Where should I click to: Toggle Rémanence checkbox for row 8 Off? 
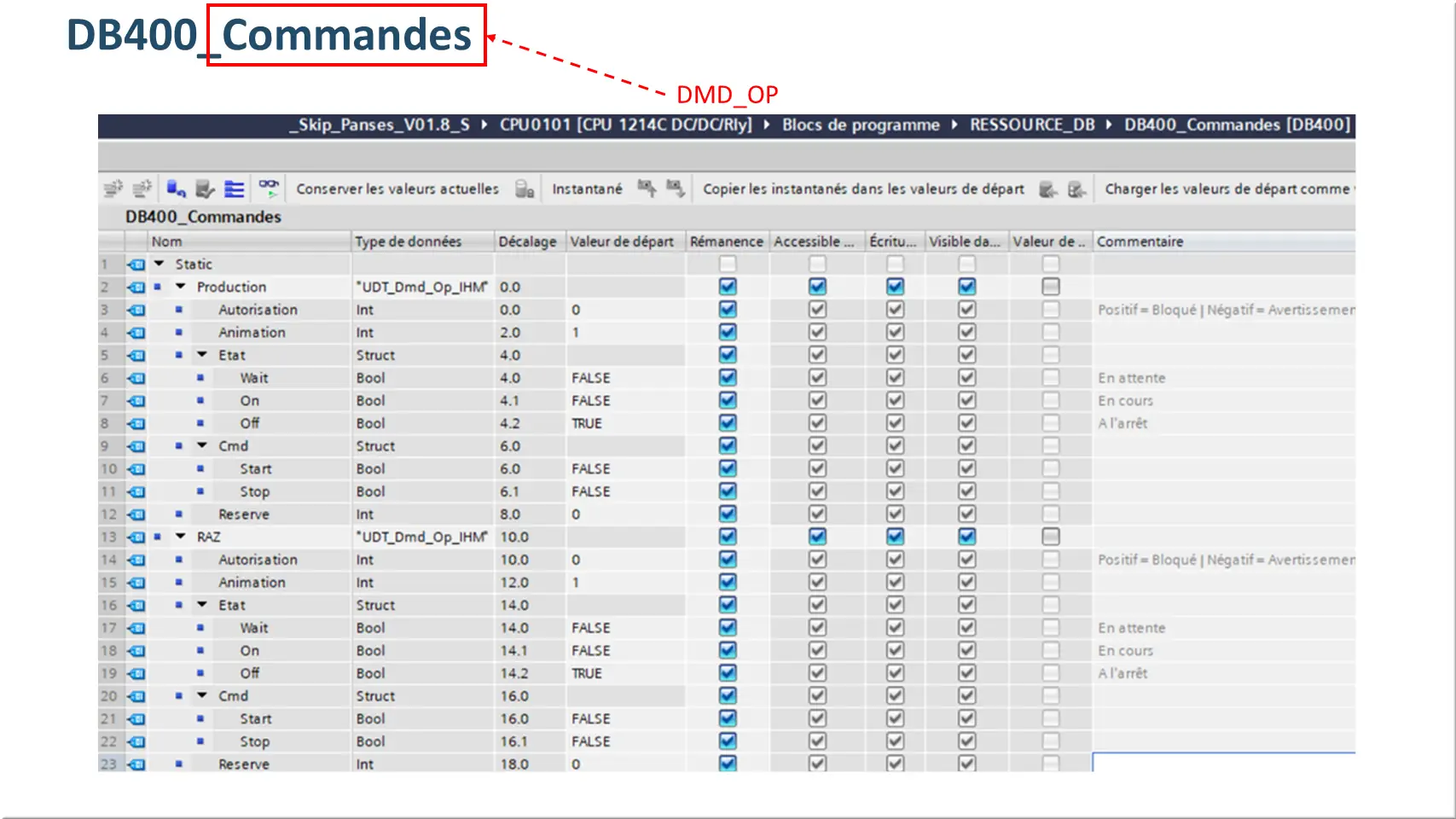(x=728, y=423)
